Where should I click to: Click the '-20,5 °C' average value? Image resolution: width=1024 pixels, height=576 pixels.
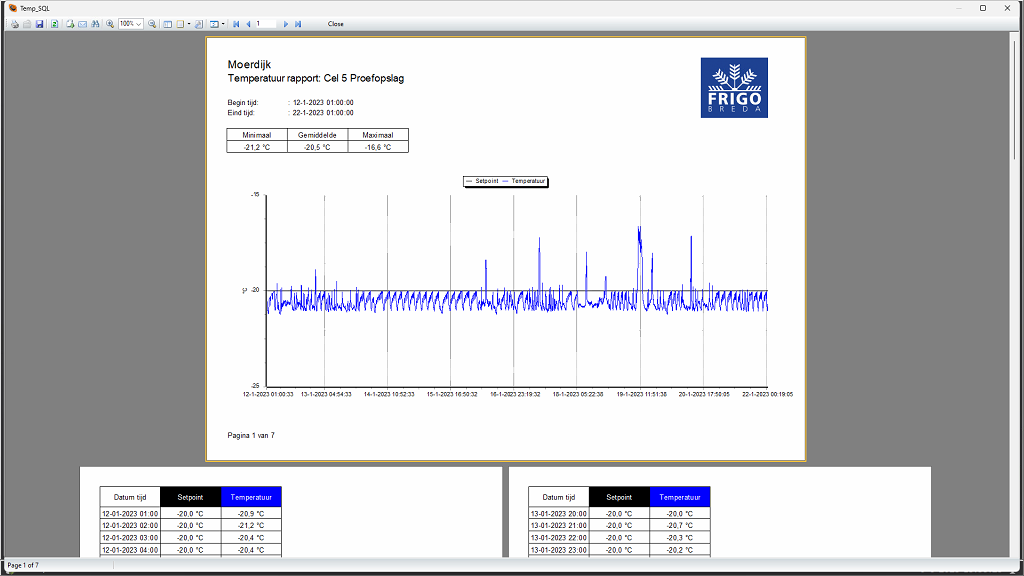[x=317, y=148]
